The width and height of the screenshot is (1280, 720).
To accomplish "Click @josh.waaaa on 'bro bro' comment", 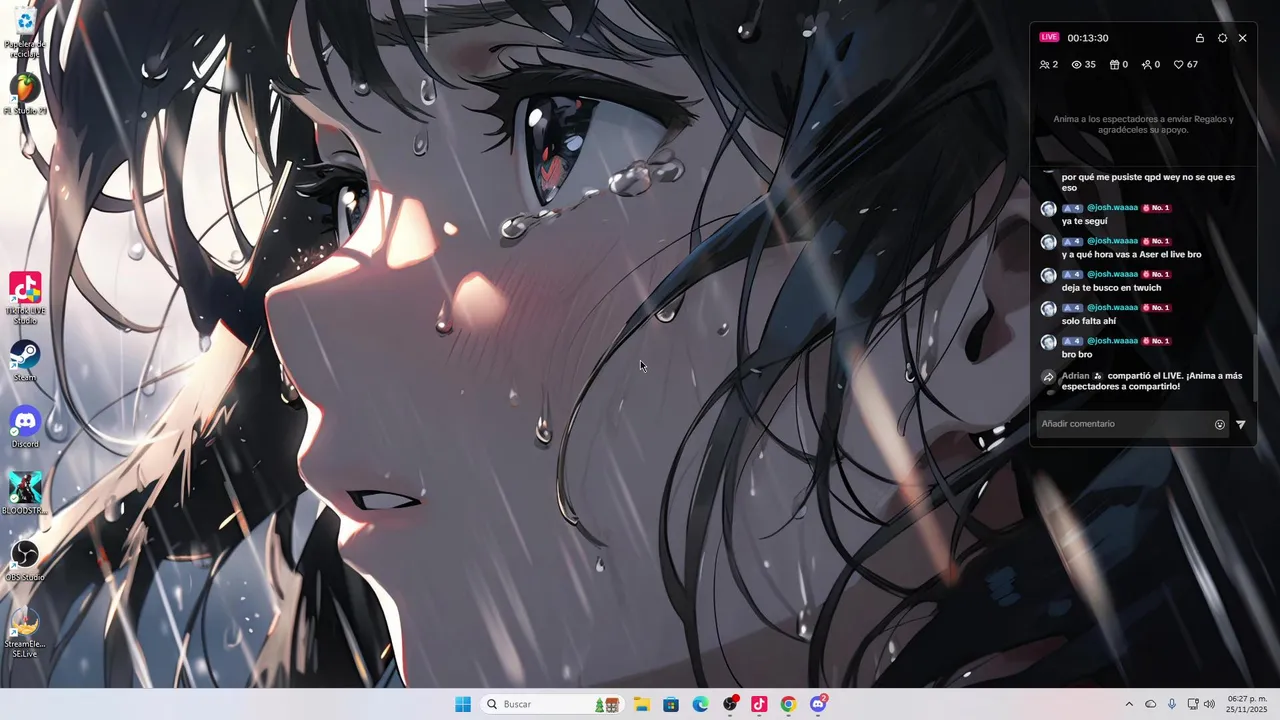I will point(1112,341).
